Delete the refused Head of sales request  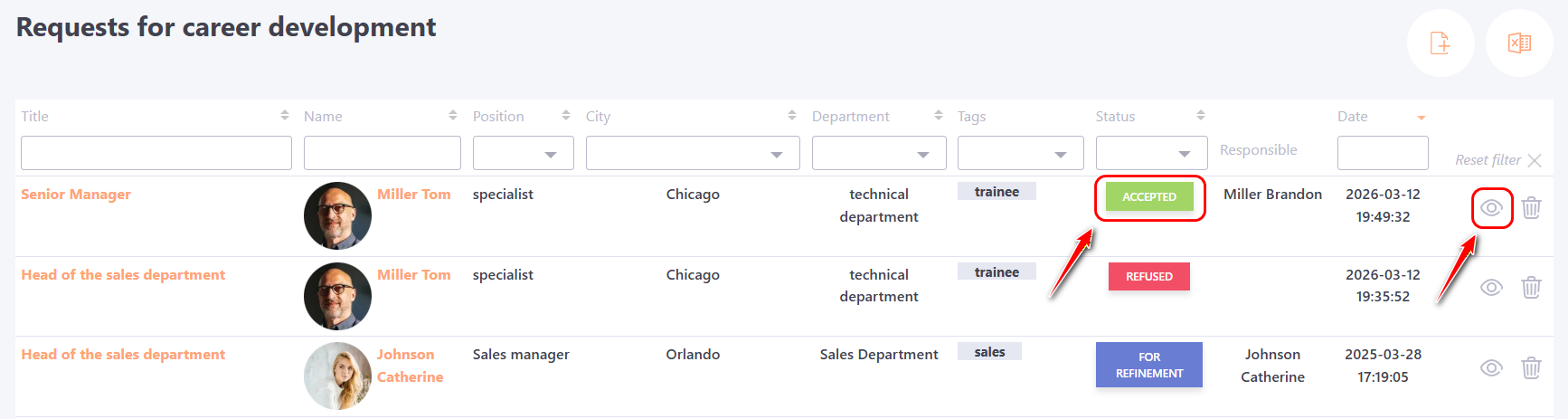(1531, 288)
